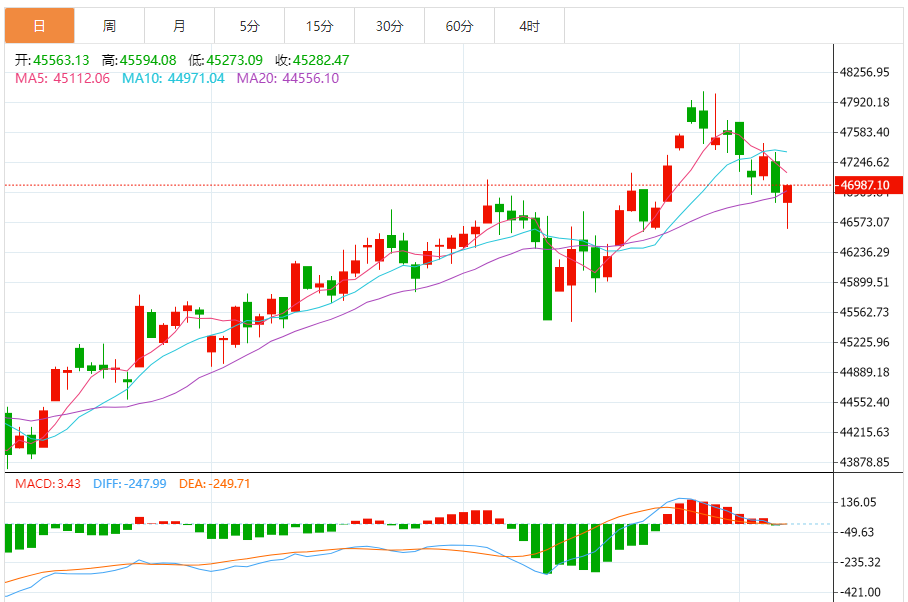Select the 周 weekly chart tab
This screenshot has height=602, width=908.
(109, 25)
